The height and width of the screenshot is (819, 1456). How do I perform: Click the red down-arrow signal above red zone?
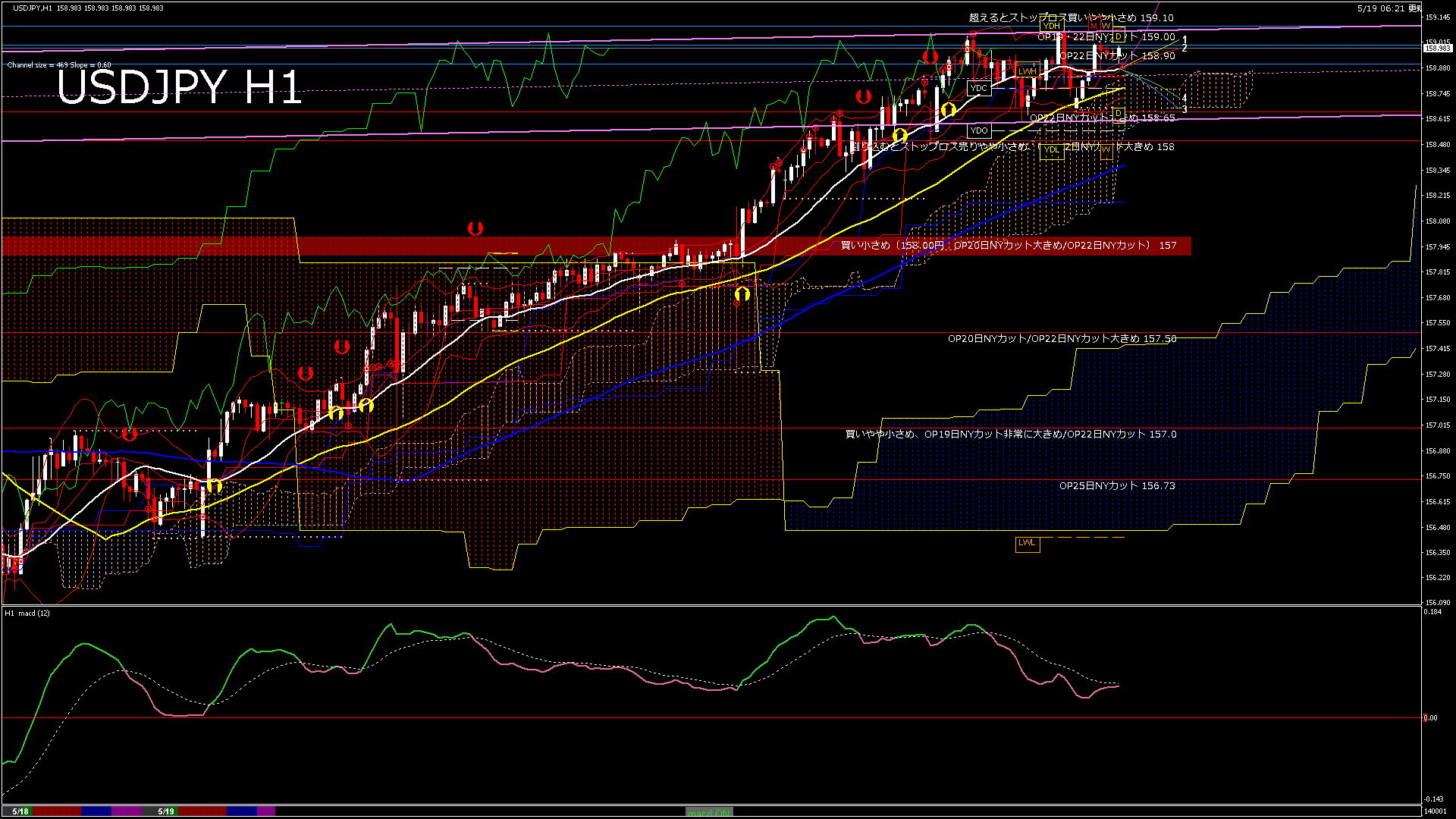tap(475, 227)
